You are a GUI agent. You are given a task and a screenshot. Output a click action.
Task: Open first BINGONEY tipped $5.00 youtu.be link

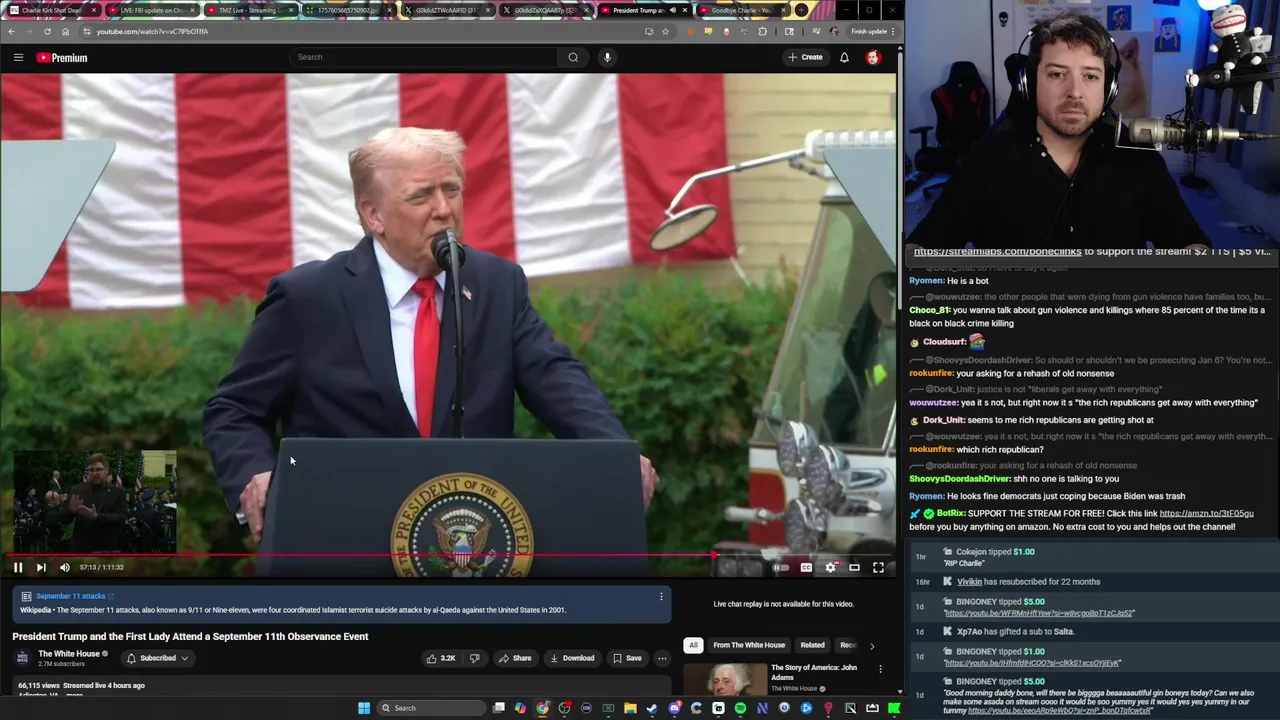click(x=1039, y=613)
